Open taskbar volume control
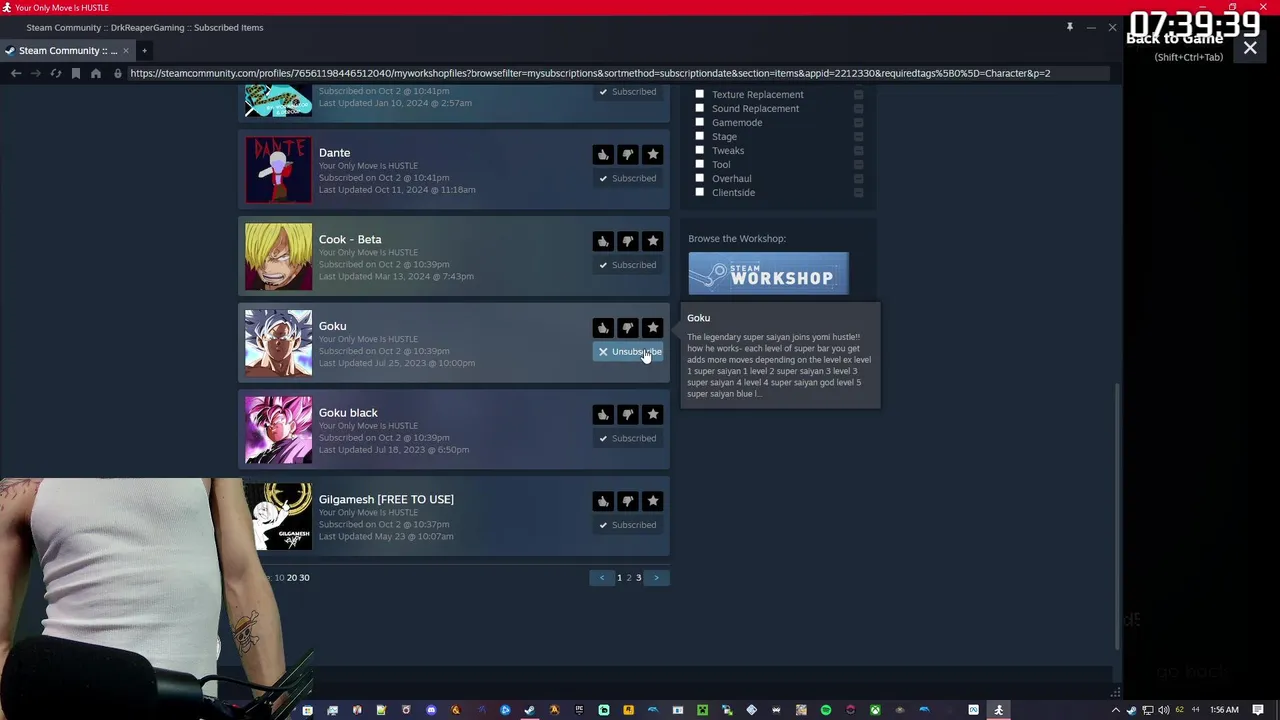Image resolution: width=1280 pixels, height=720 pixels. (1163, 710)
